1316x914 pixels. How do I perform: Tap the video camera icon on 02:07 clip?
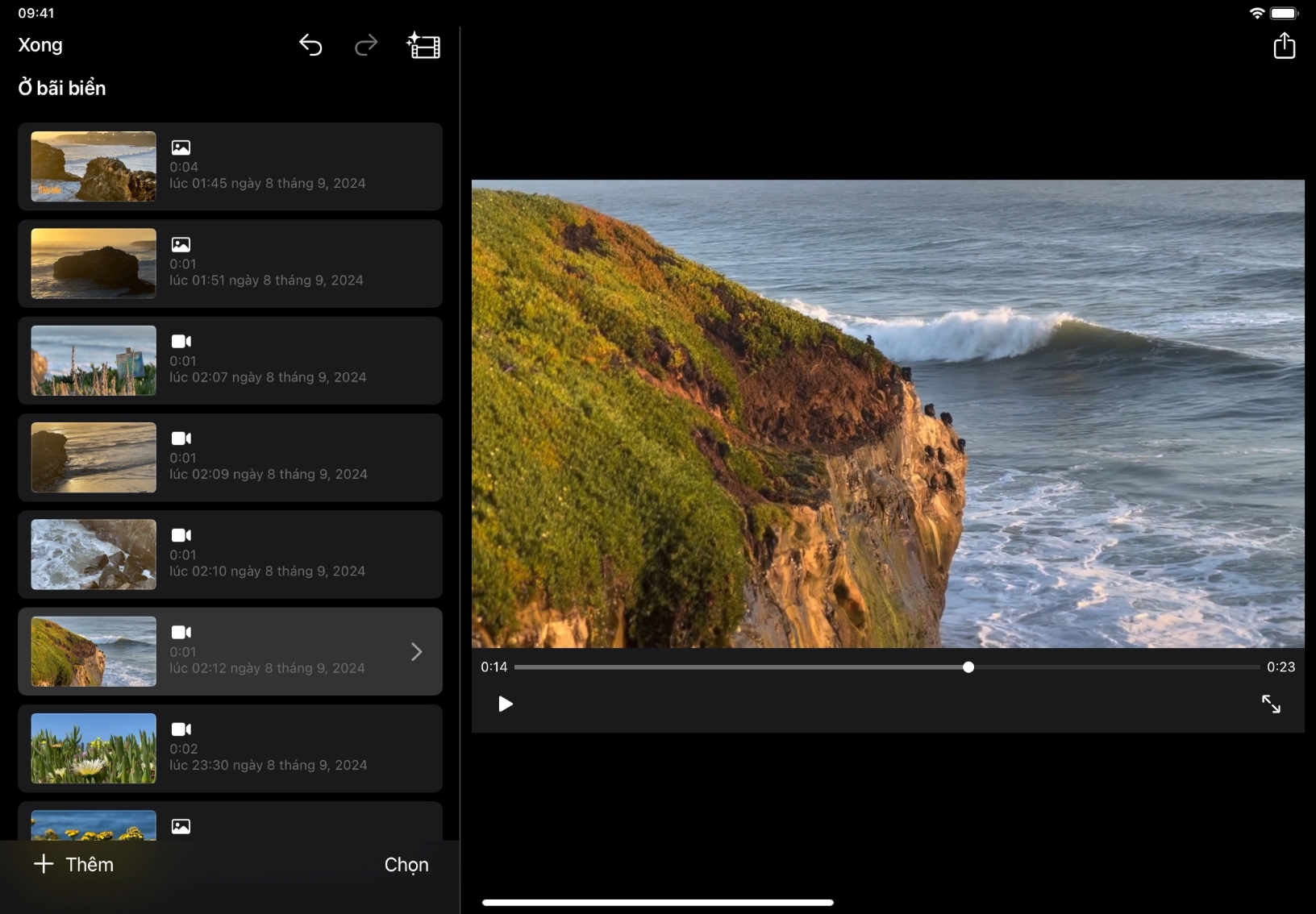point(181,342)
